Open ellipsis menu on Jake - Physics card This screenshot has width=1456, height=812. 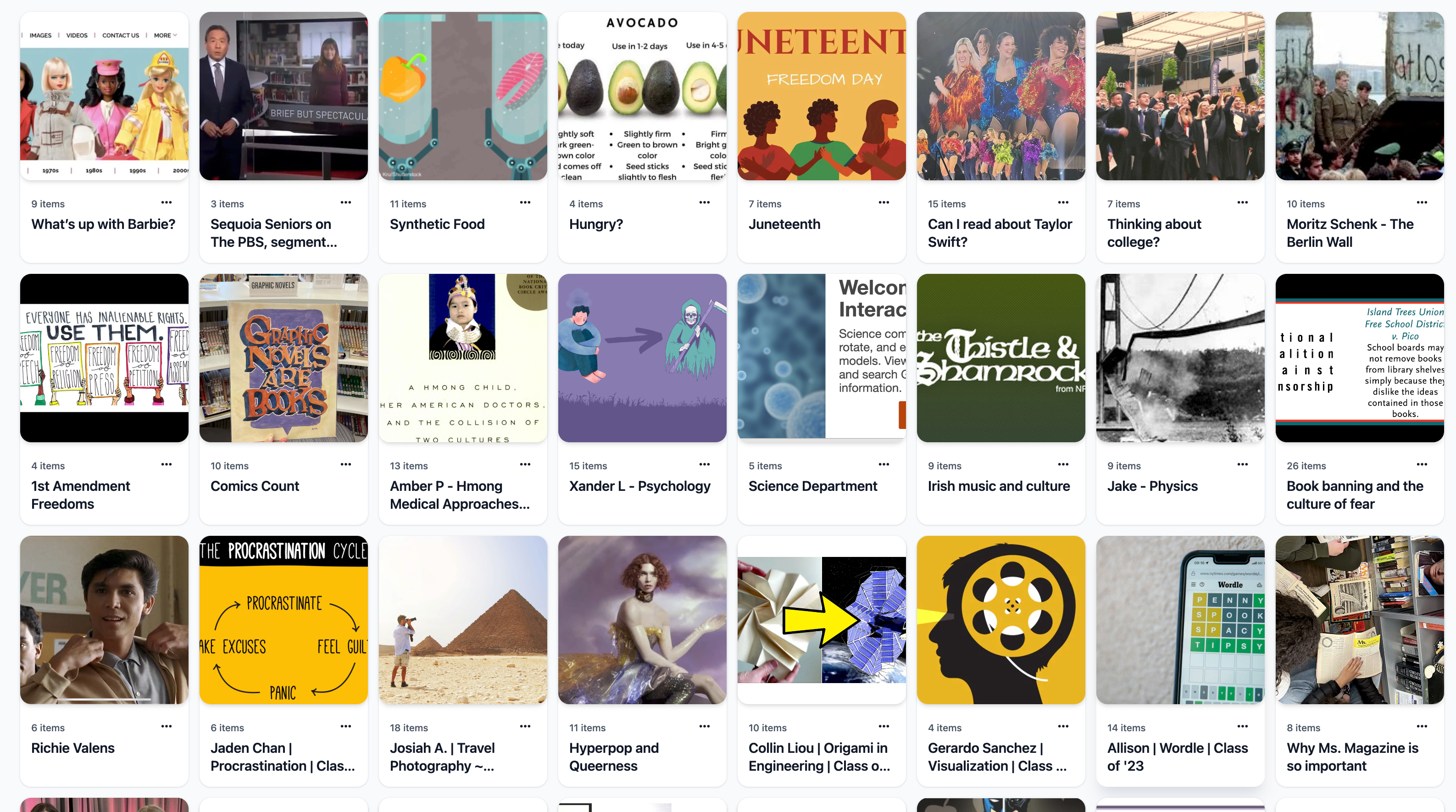click(1242, 464)
